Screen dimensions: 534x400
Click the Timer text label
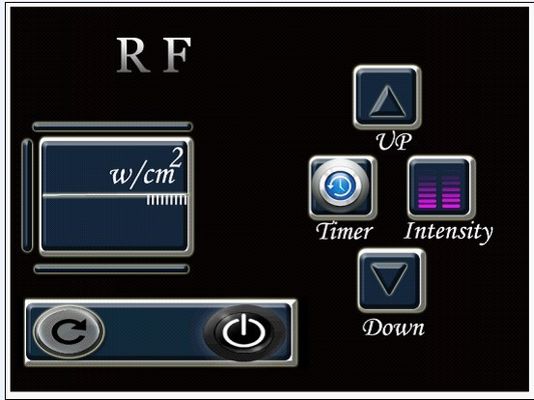(x=344, y=231)
